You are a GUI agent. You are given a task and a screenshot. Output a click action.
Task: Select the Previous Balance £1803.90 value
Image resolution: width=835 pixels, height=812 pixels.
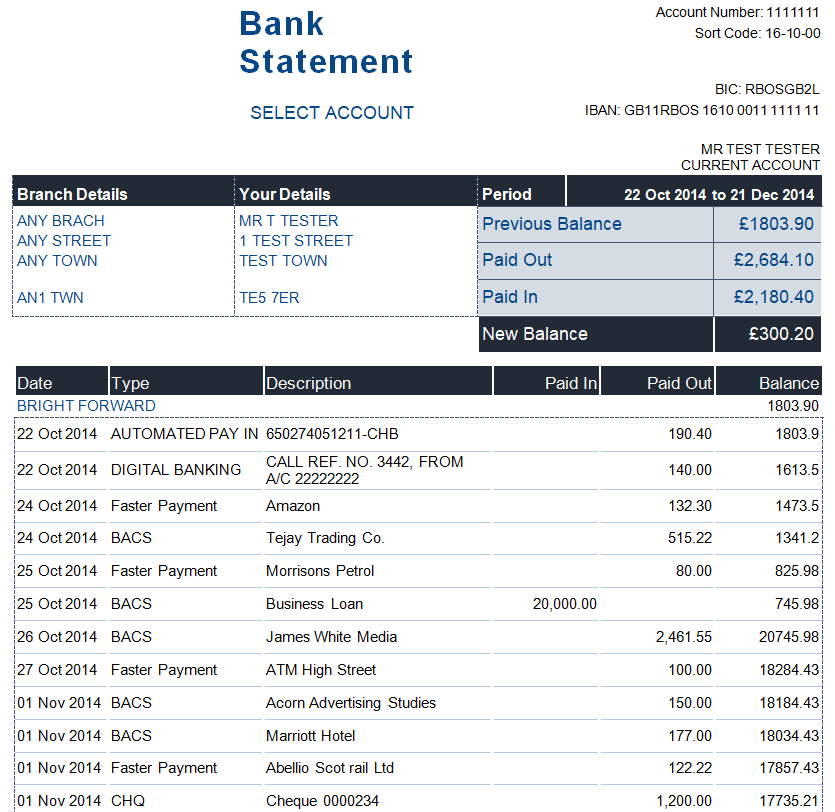click(776, 224)
